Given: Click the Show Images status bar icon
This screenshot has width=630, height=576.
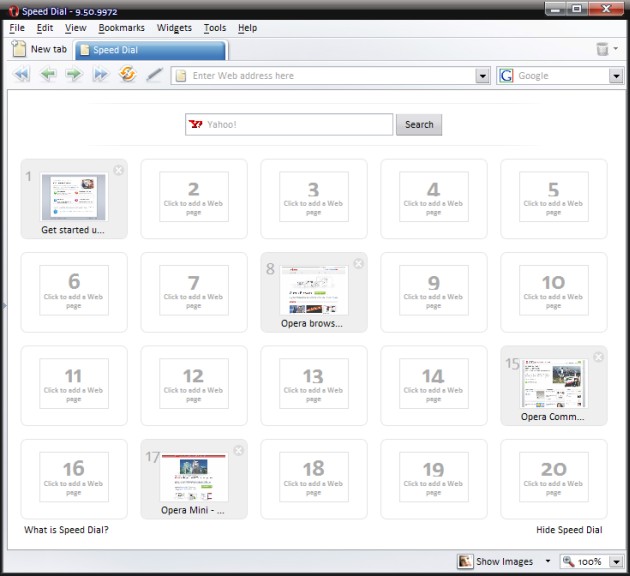Looking at the screenshot, I should tap(465, 561).
